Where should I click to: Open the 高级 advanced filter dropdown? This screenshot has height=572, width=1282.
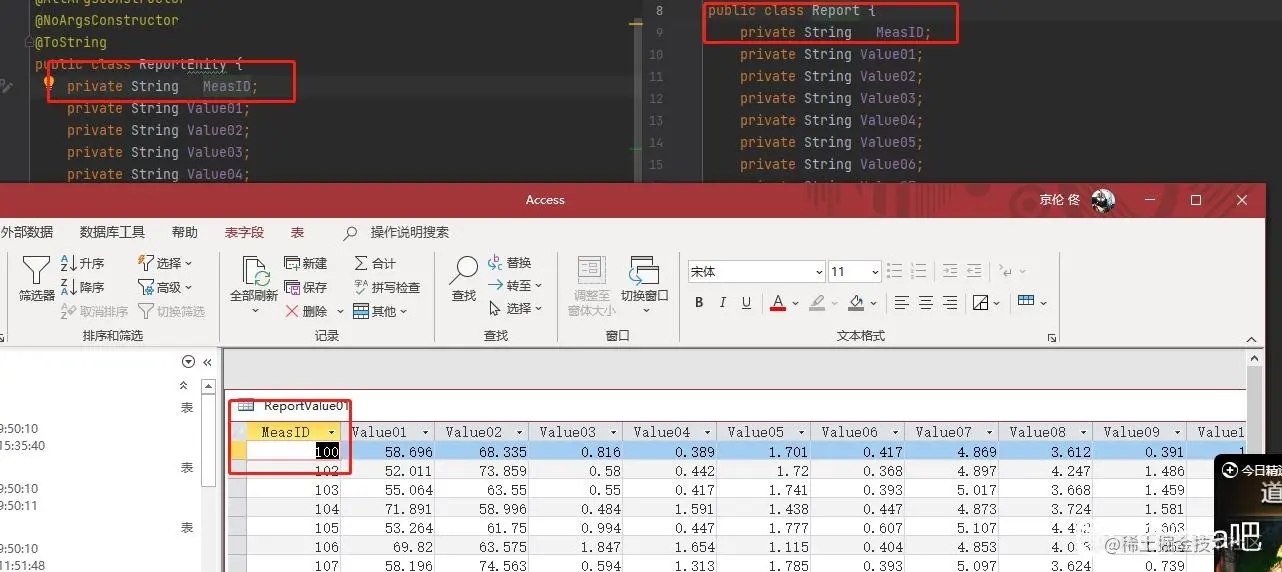tap(165, 287)
